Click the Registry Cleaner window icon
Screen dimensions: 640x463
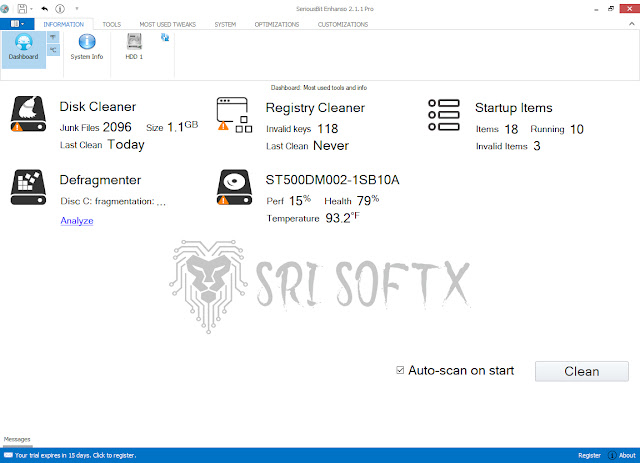[x=234, y=115]
